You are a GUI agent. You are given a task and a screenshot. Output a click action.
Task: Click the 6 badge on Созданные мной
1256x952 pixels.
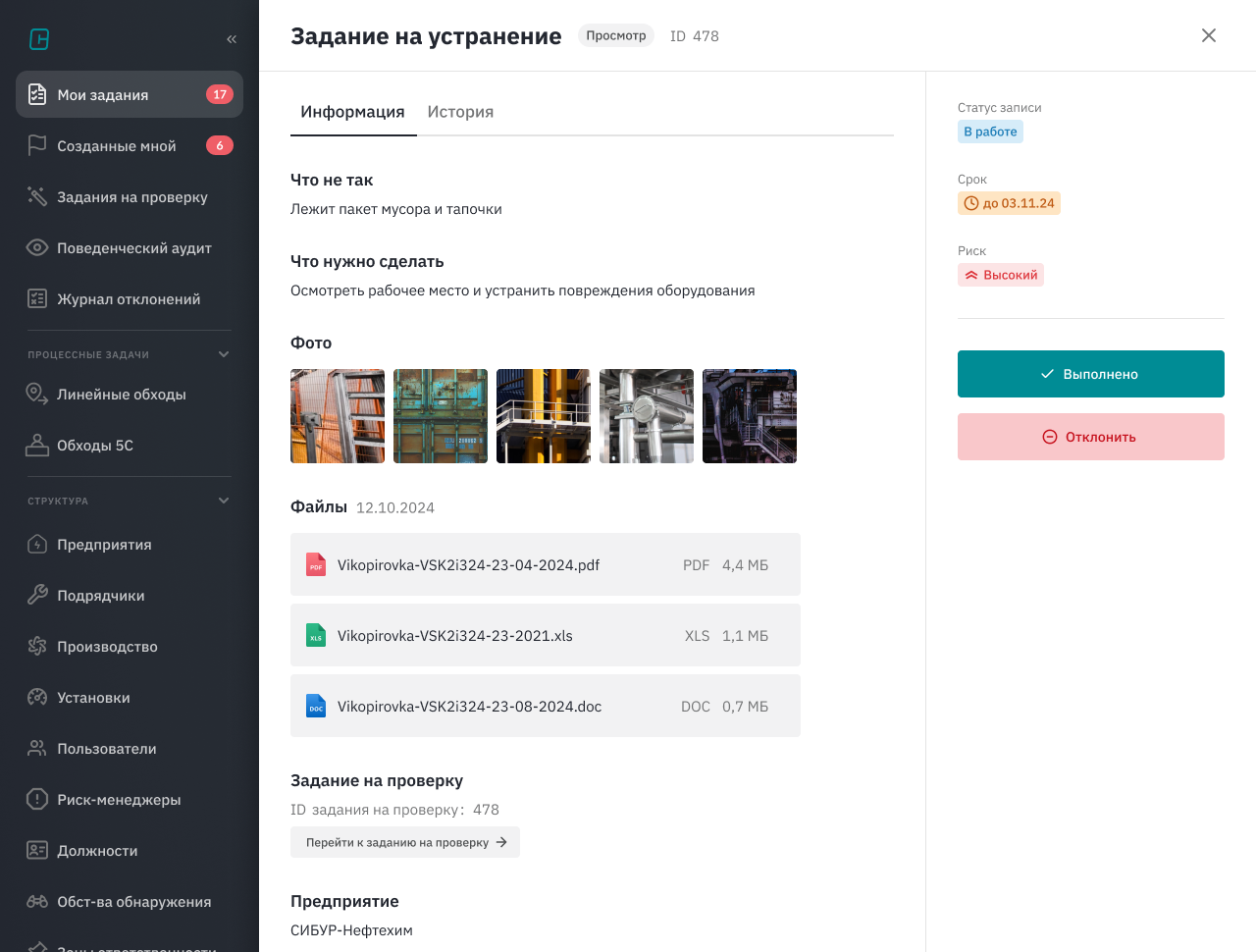[220, 145]
